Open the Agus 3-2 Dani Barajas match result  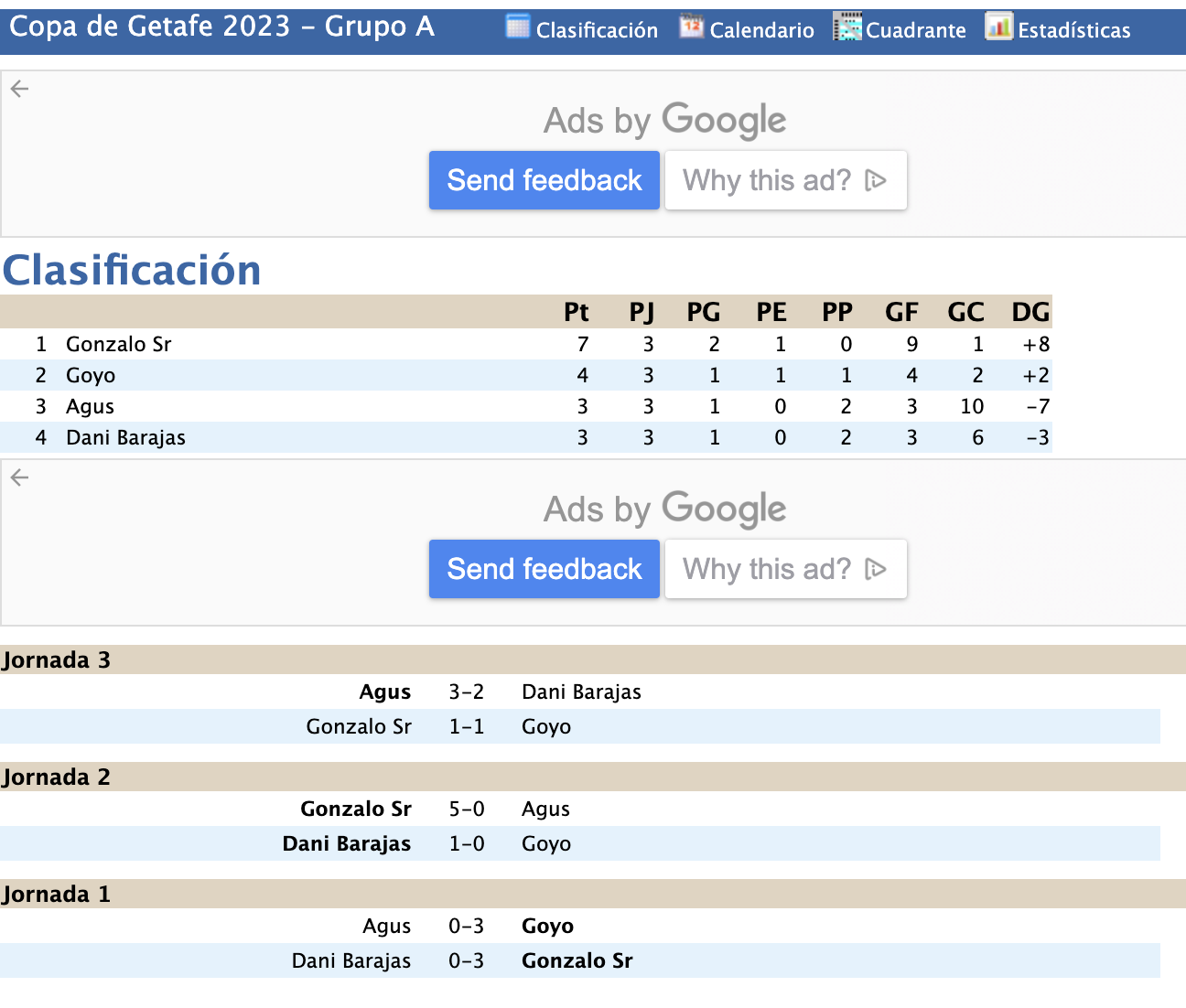[x=467, y=692]
